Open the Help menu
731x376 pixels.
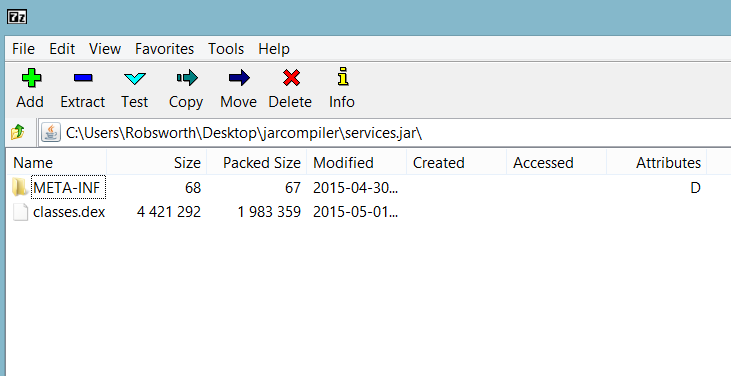(274, 48)
